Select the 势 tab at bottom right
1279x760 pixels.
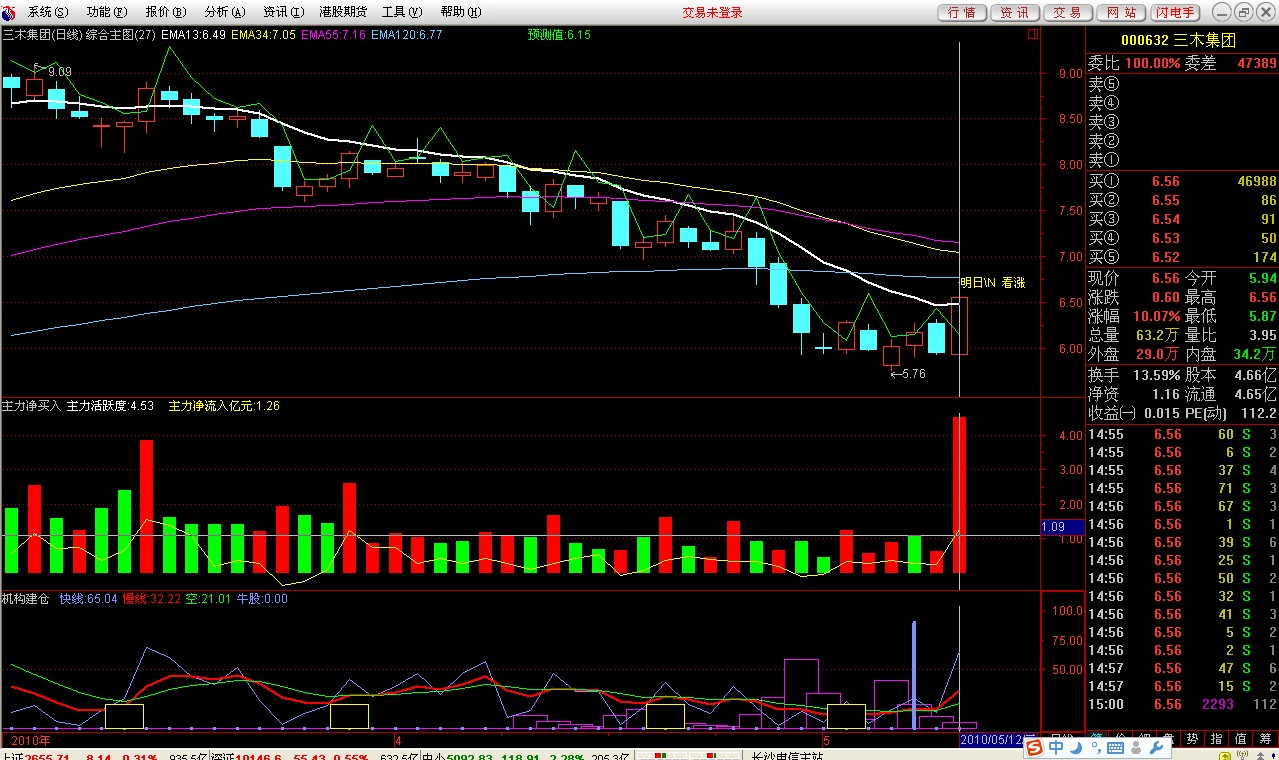tap(1192, 739)
